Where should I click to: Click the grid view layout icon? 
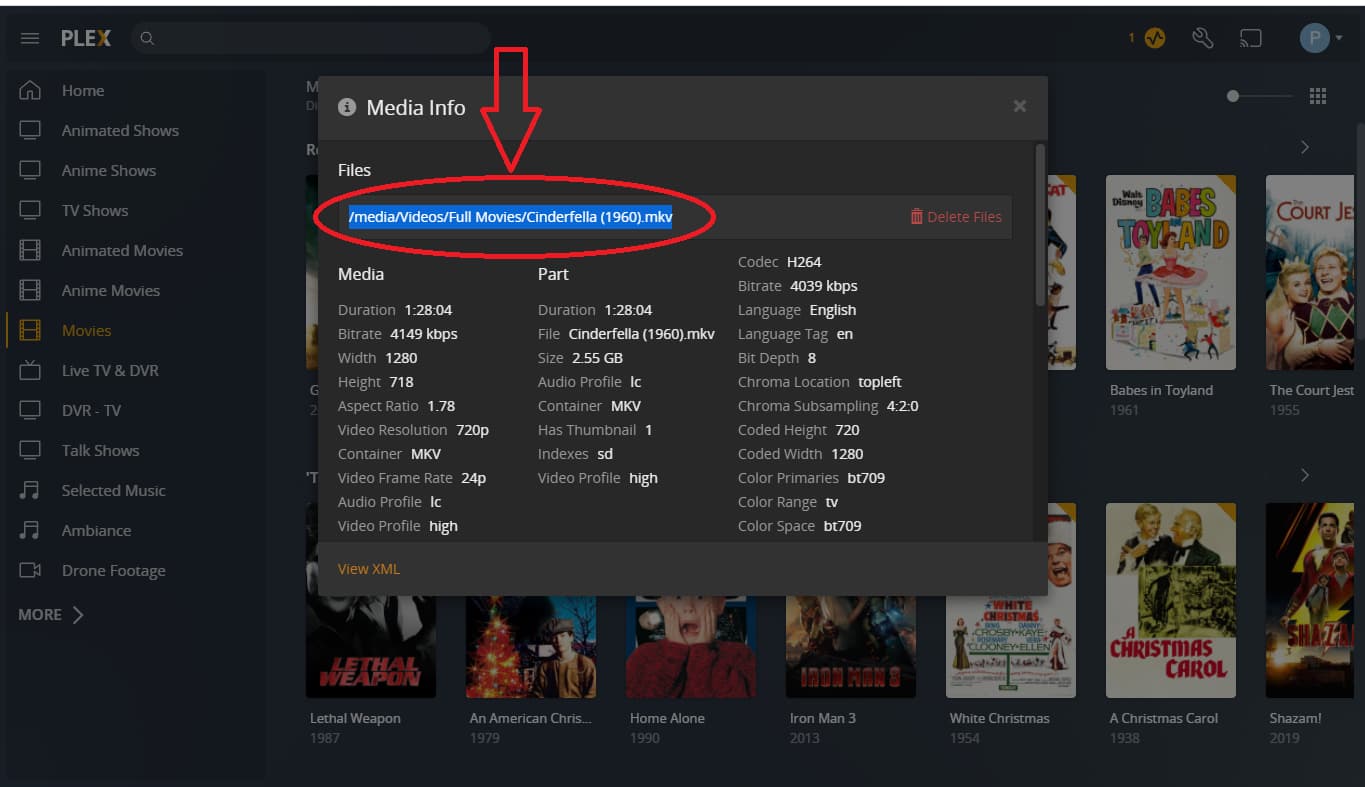click(x=1318, y=96)
